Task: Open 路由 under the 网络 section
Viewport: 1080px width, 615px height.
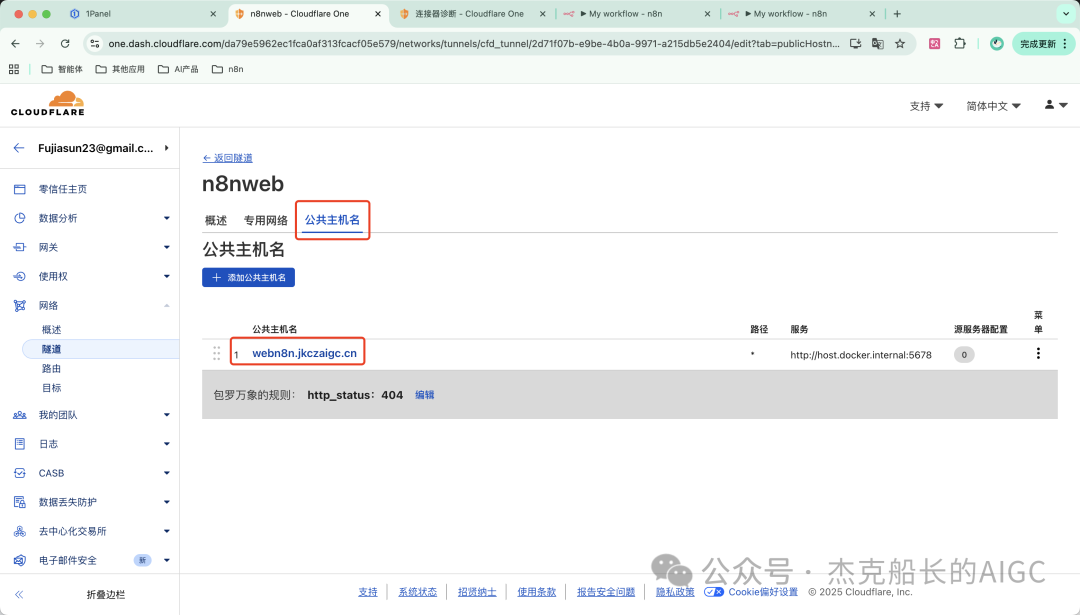Action: coord(52,368)
